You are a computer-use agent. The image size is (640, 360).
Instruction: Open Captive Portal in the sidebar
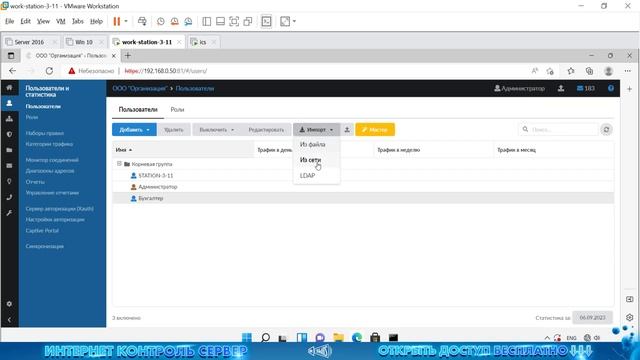pos(42,231)
